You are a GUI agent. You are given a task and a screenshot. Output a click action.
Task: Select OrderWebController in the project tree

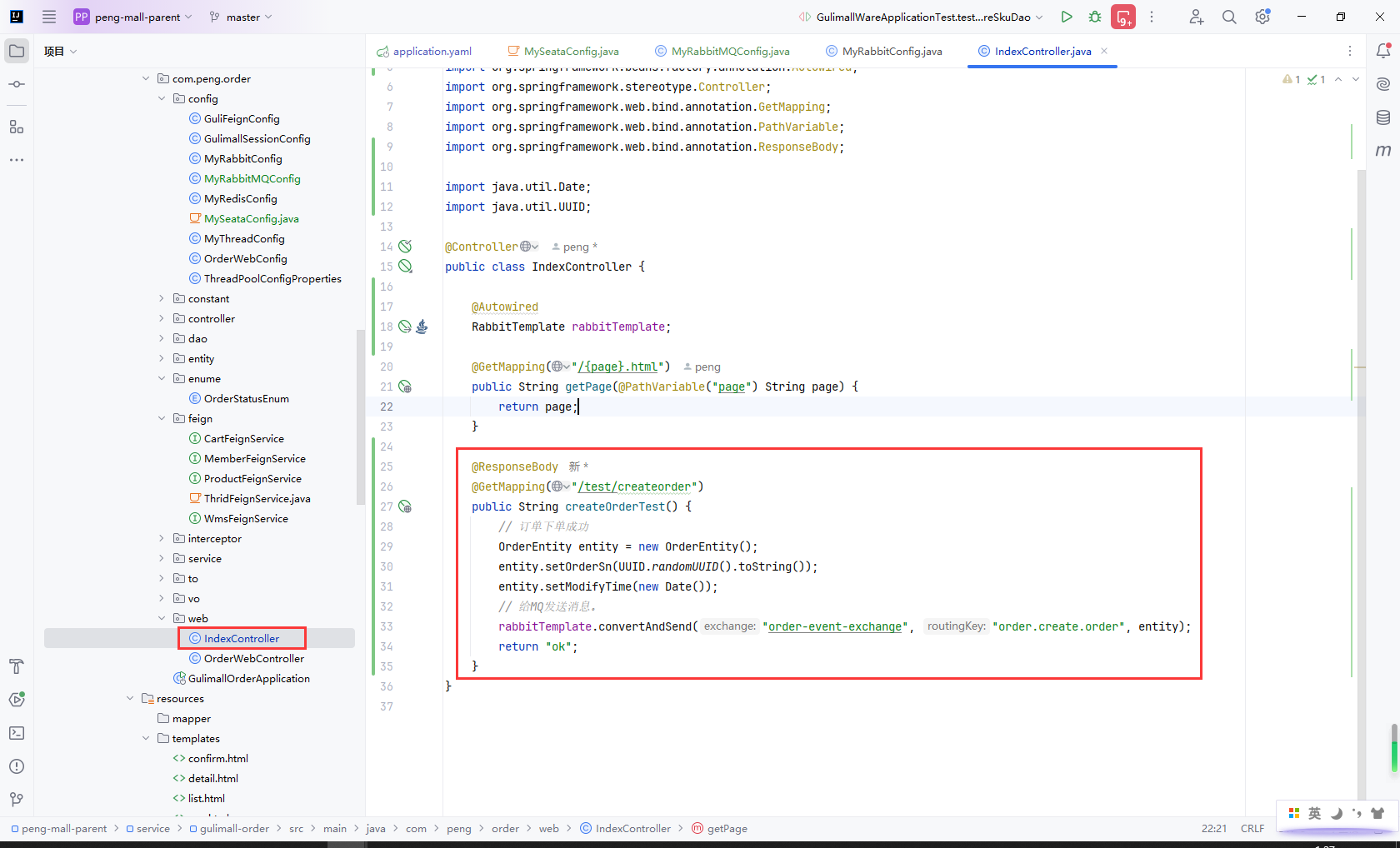(x=254, y=658)
